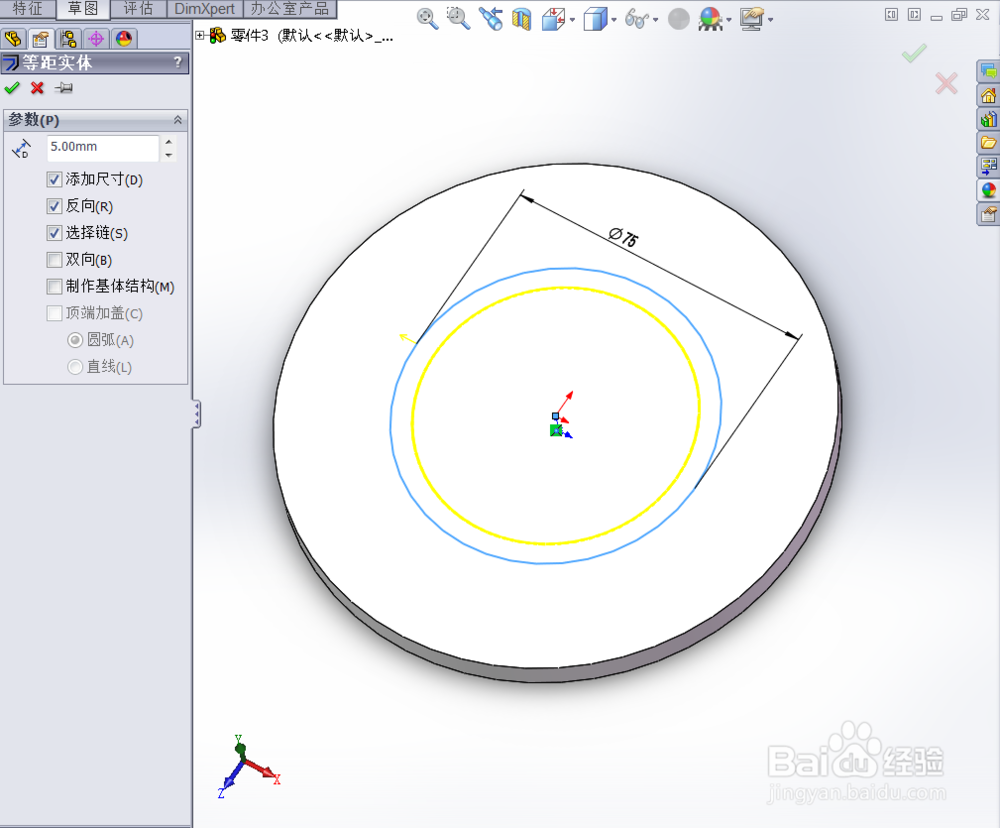Select 零件3 part name in tree
Viewport: 1000px width, 828px height.
click(249, 36)
